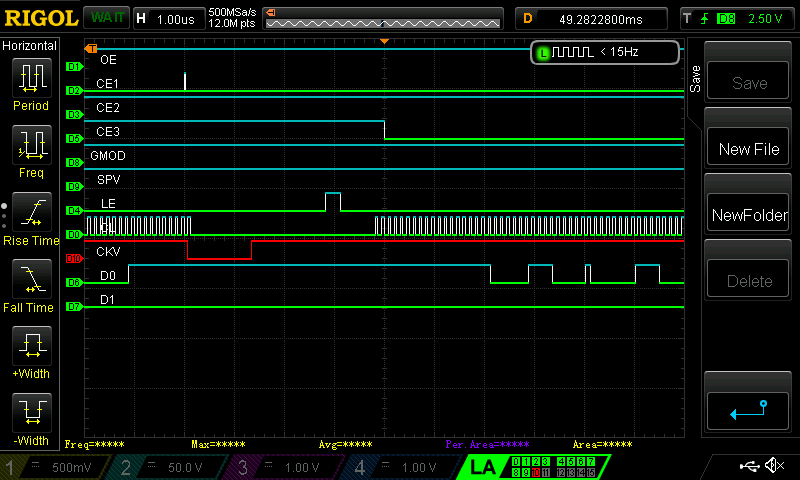Click the orange trigger position marker
The image size is (800, 480).
(x=384, y=41)
